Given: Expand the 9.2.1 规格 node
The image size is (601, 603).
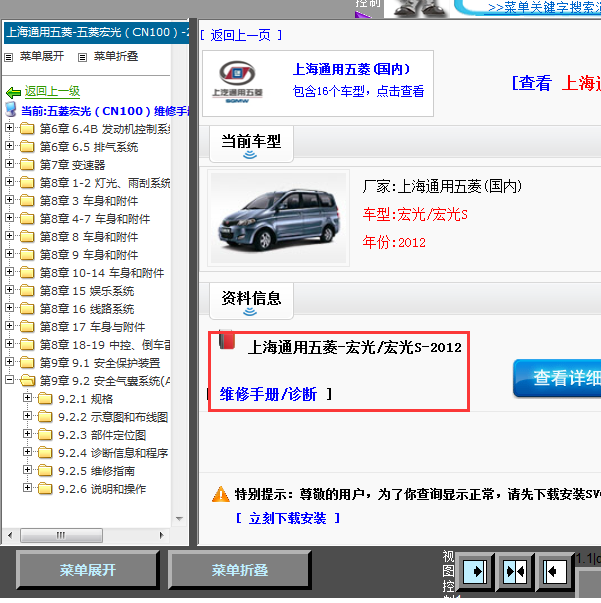Looking at the screenshot, I should pyautogui.click(x=27, y=398).
